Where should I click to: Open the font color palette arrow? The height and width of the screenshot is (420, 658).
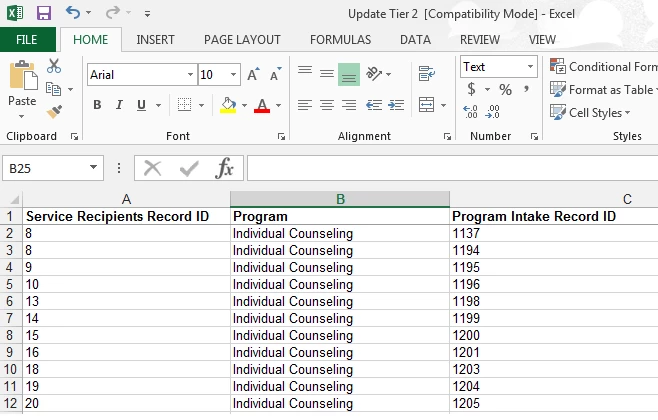coord(278,105)
